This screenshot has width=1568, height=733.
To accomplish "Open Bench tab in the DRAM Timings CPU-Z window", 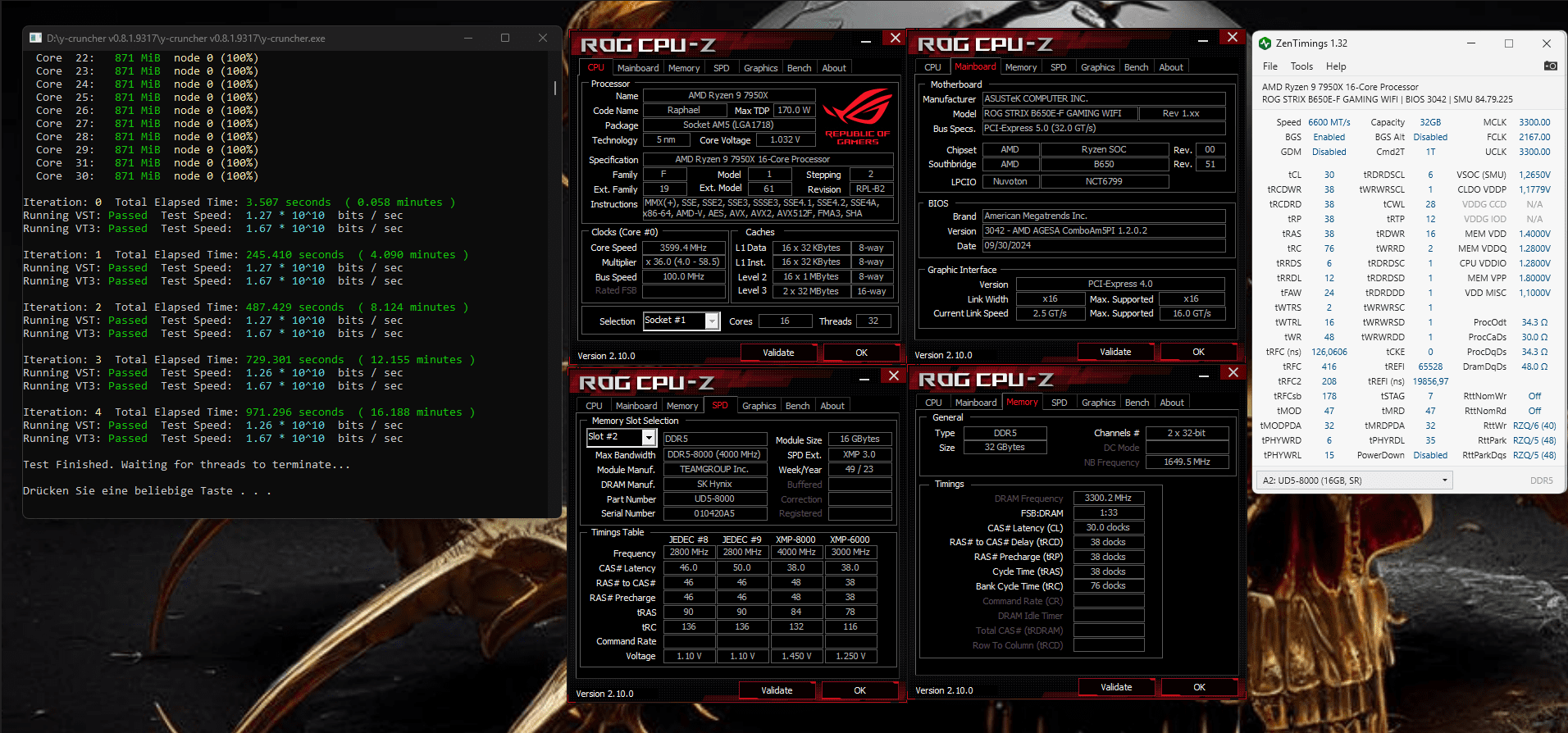I will 1137,403.
